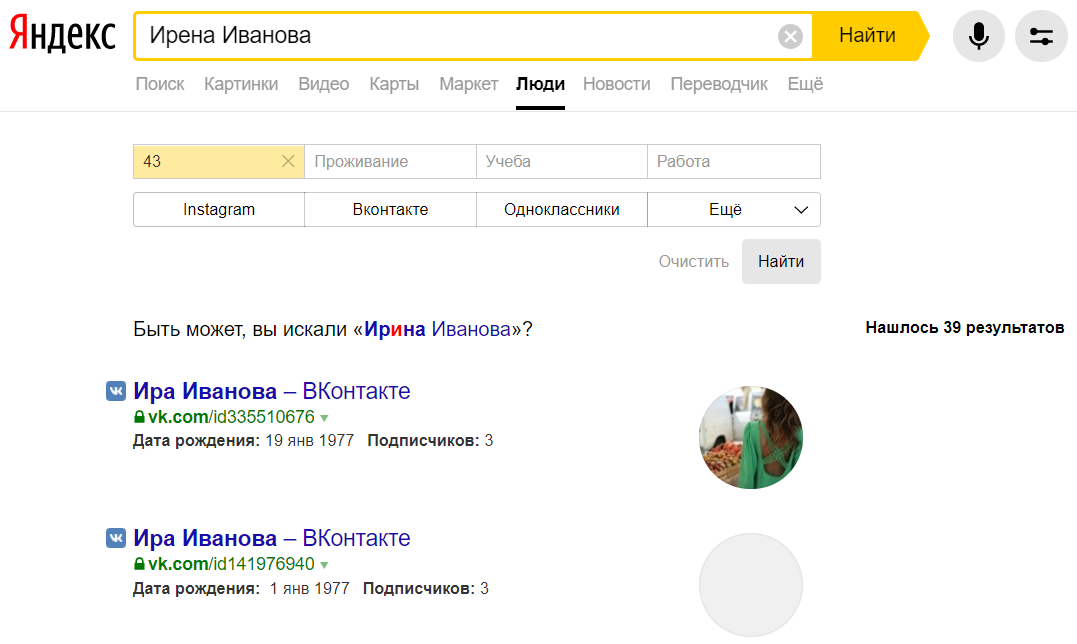This screenshot has width=1077, height=644.
Task: Toggle the Instagram network filter
Action: pos(219,209)
